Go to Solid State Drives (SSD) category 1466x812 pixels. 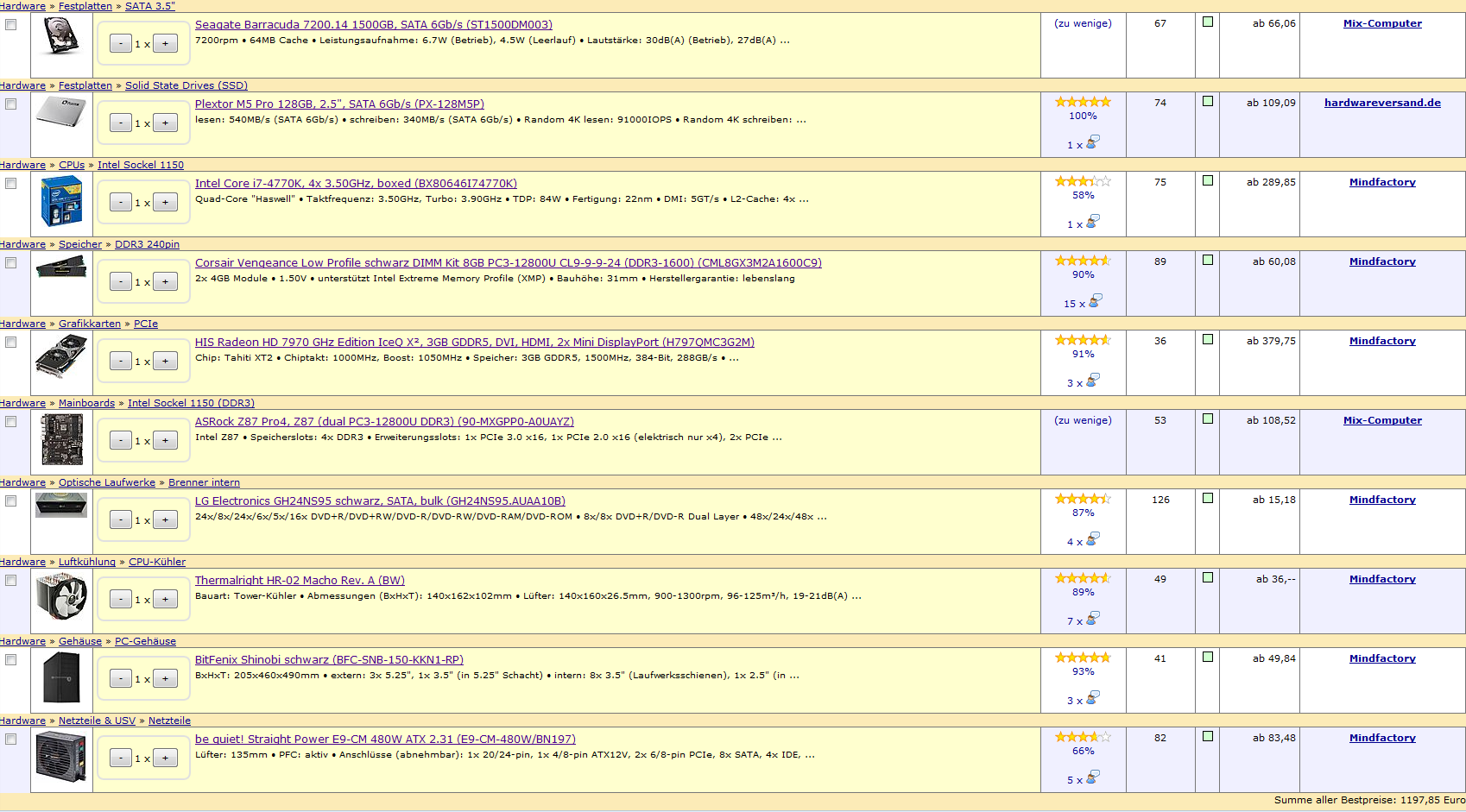pos(186,85)
